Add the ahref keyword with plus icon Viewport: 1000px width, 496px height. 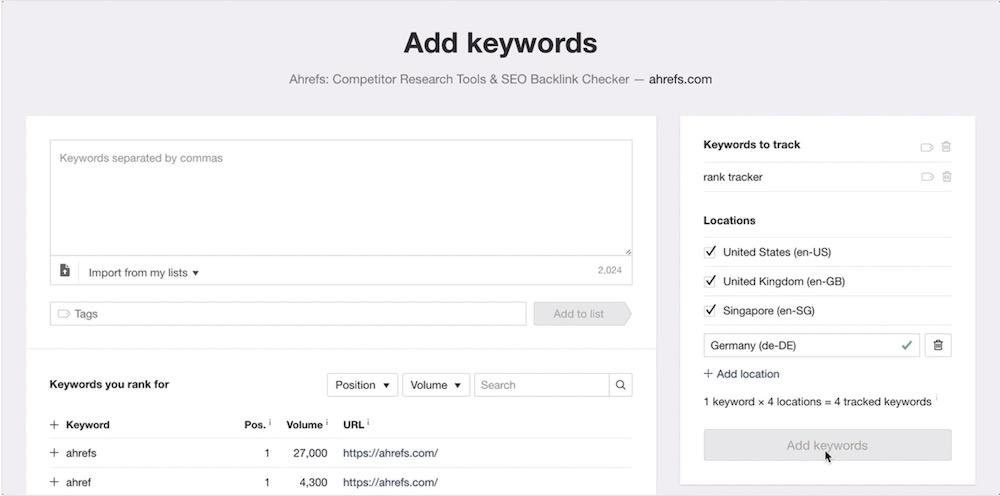(x=54, y=482)
